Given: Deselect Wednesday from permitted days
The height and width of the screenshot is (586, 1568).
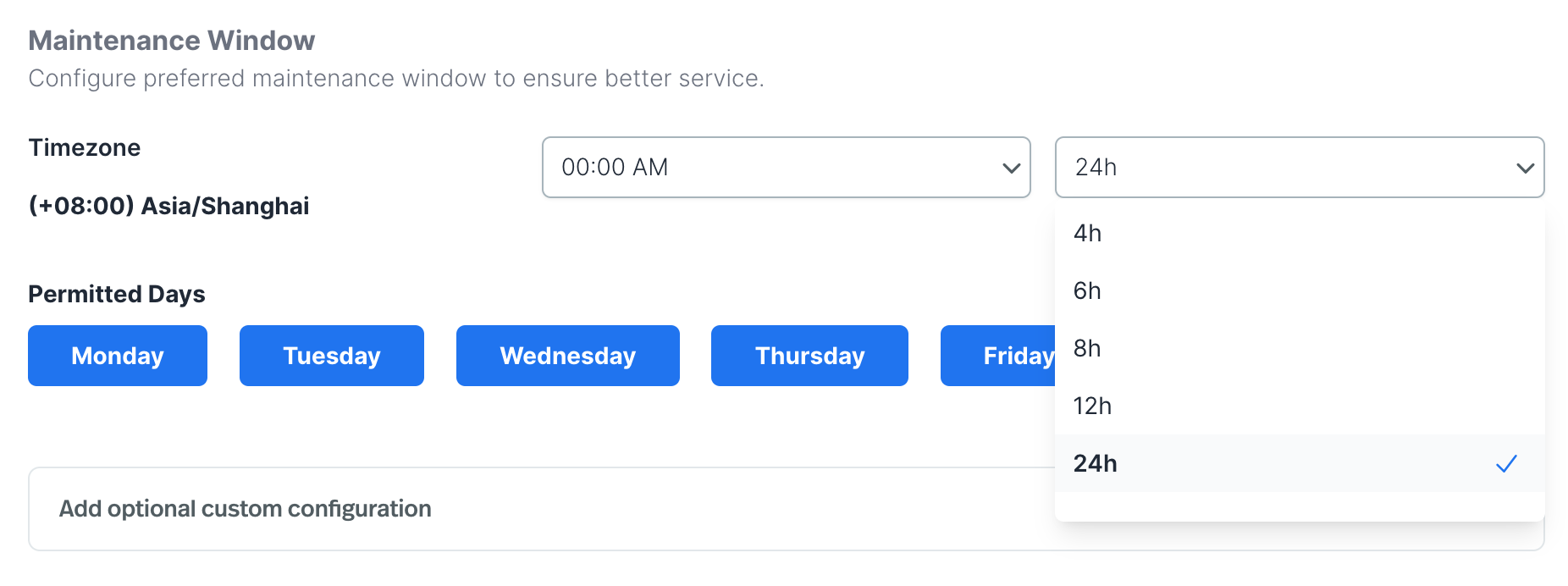Looking at the screenshot, I should tap(567, 356).
